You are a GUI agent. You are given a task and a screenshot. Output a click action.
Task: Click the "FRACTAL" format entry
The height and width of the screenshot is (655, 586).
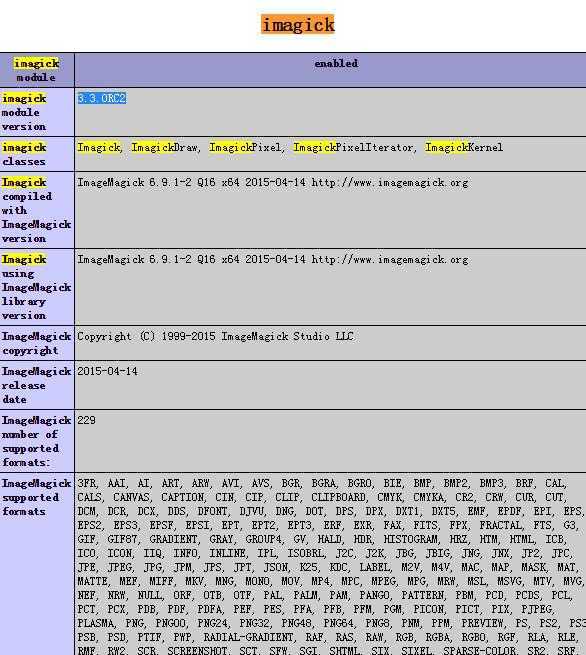point(501,525)
